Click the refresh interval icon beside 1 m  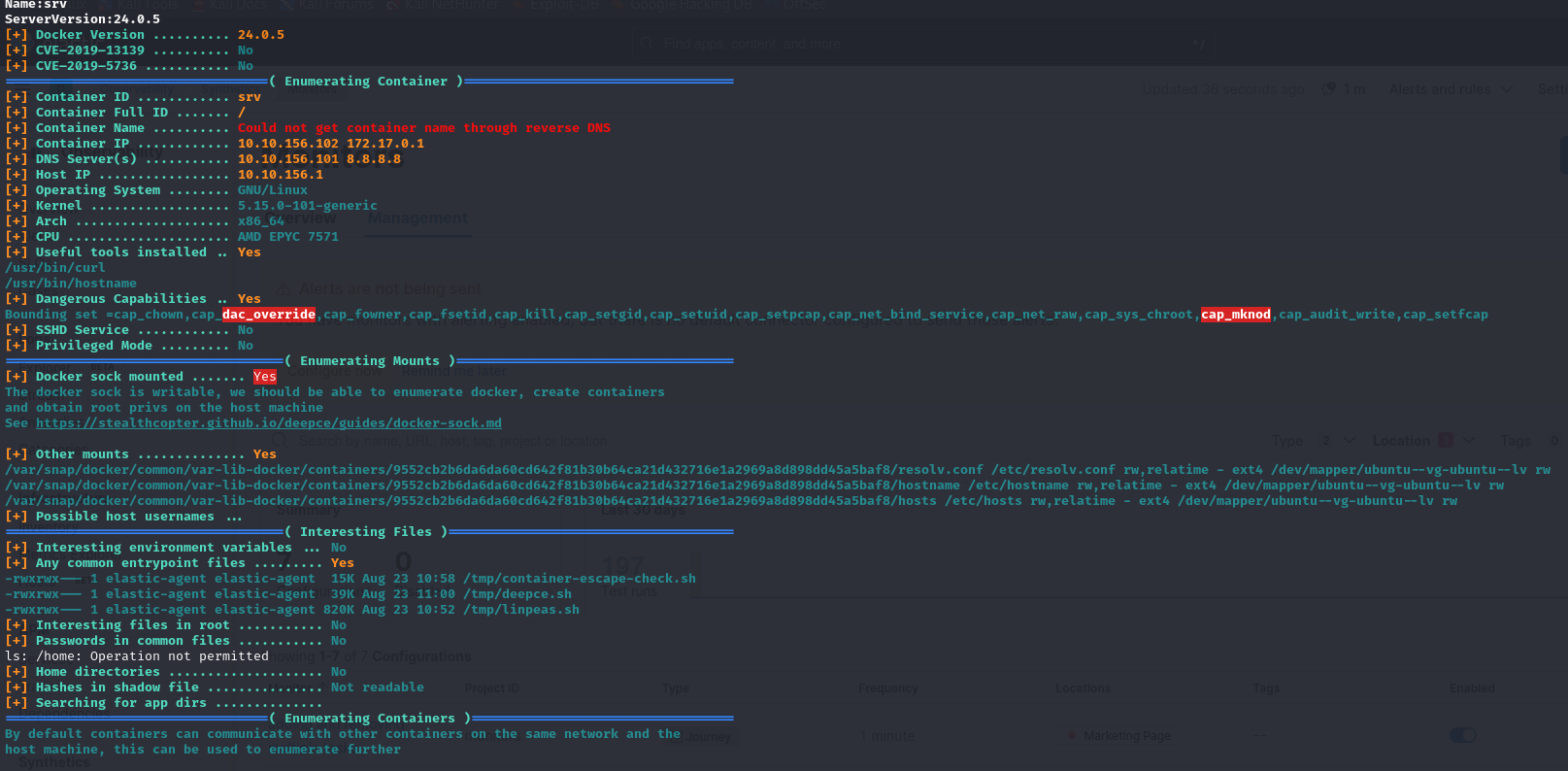point(1329,89)
